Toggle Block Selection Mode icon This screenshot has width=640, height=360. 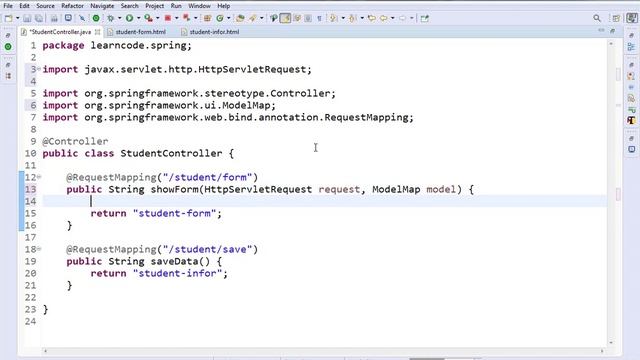(308, 18)
